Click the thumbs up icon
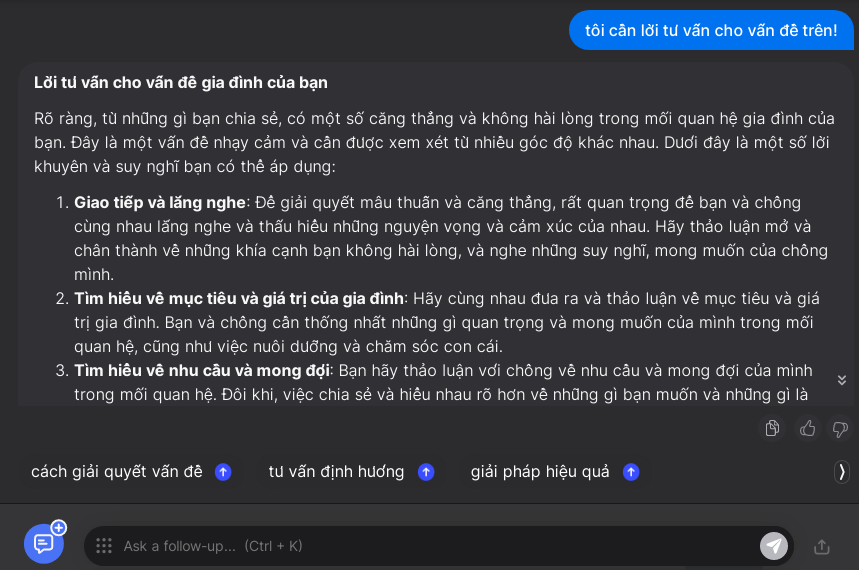This screenshot has height=570, width=859. (807, 428)
